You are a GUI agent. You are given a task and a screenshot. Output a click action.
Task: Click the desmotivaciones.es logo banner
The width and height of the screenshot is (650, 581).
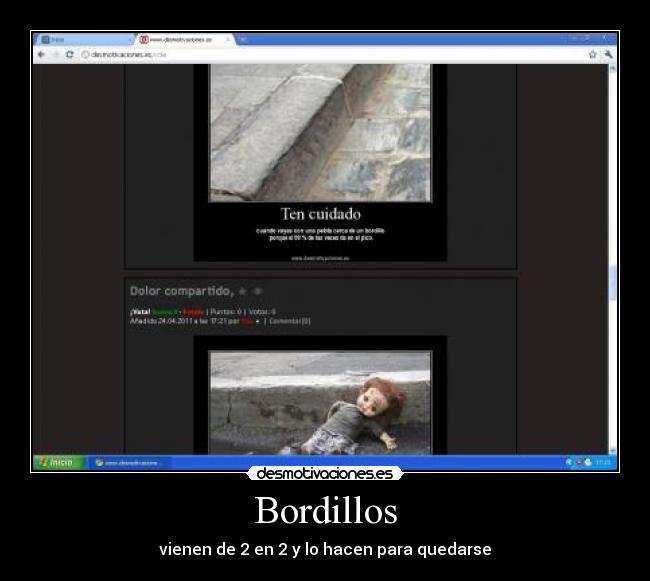click(325, 473)
